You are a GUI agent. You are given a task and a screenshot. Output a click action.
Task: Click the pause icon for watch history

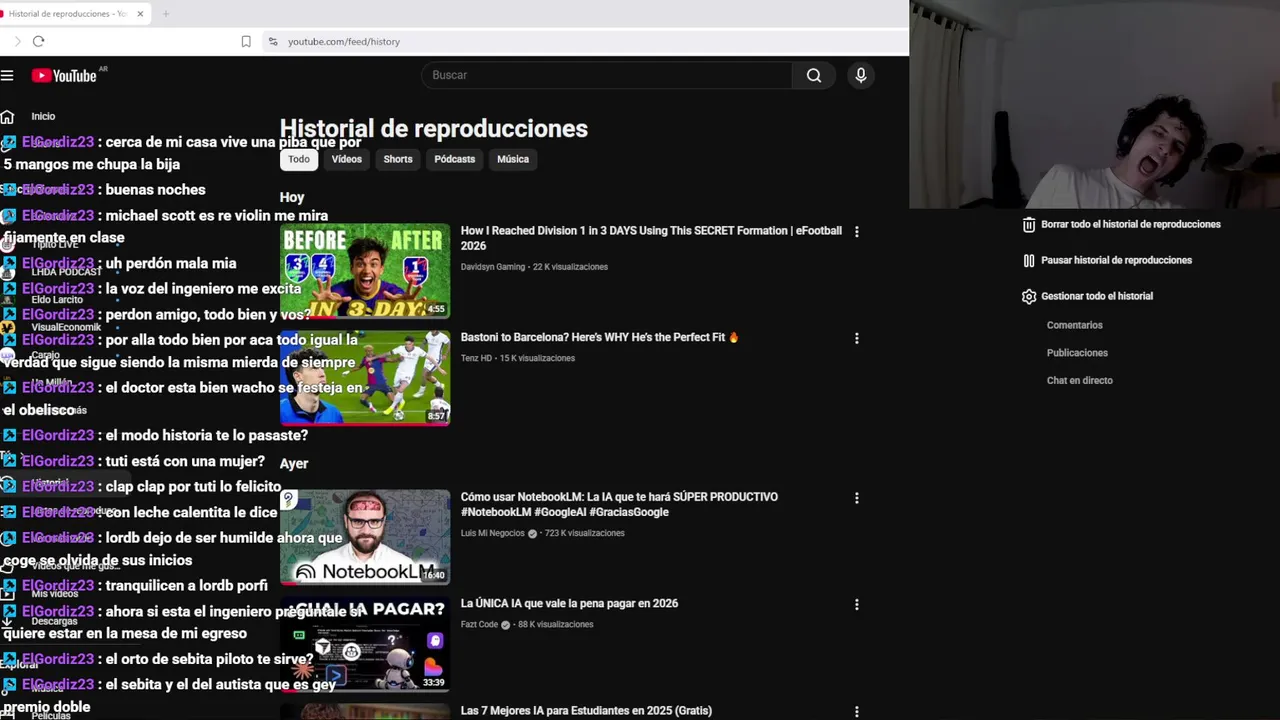1028,260
